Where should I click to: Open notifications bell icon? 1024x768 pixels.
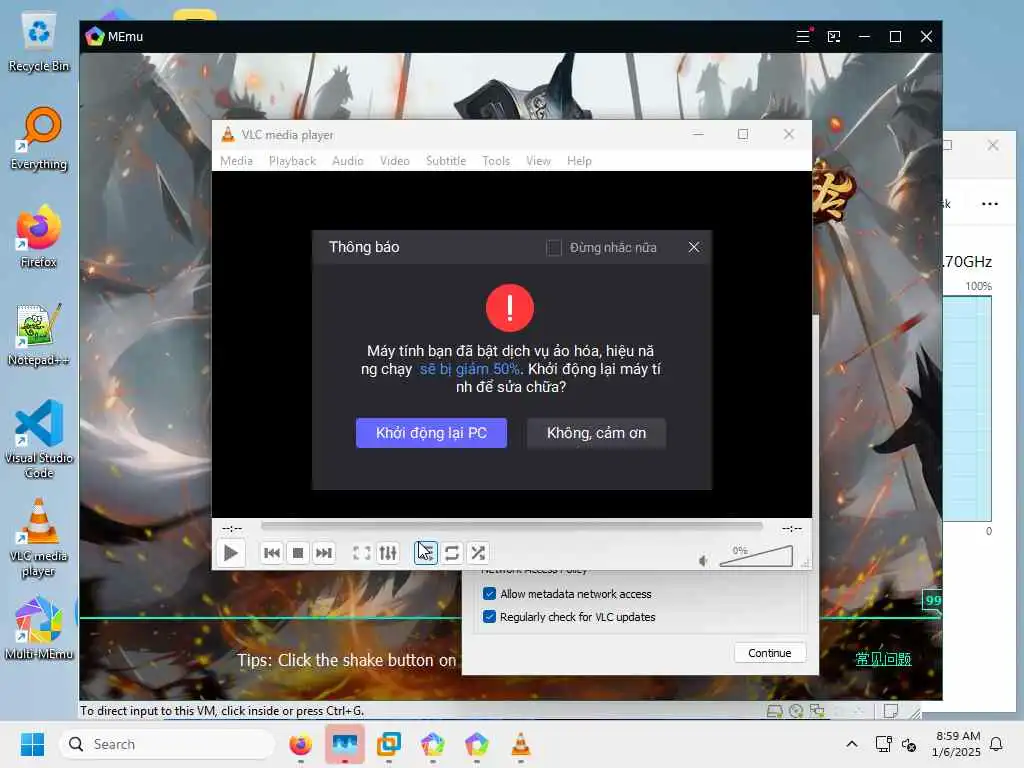pos(996,744)
